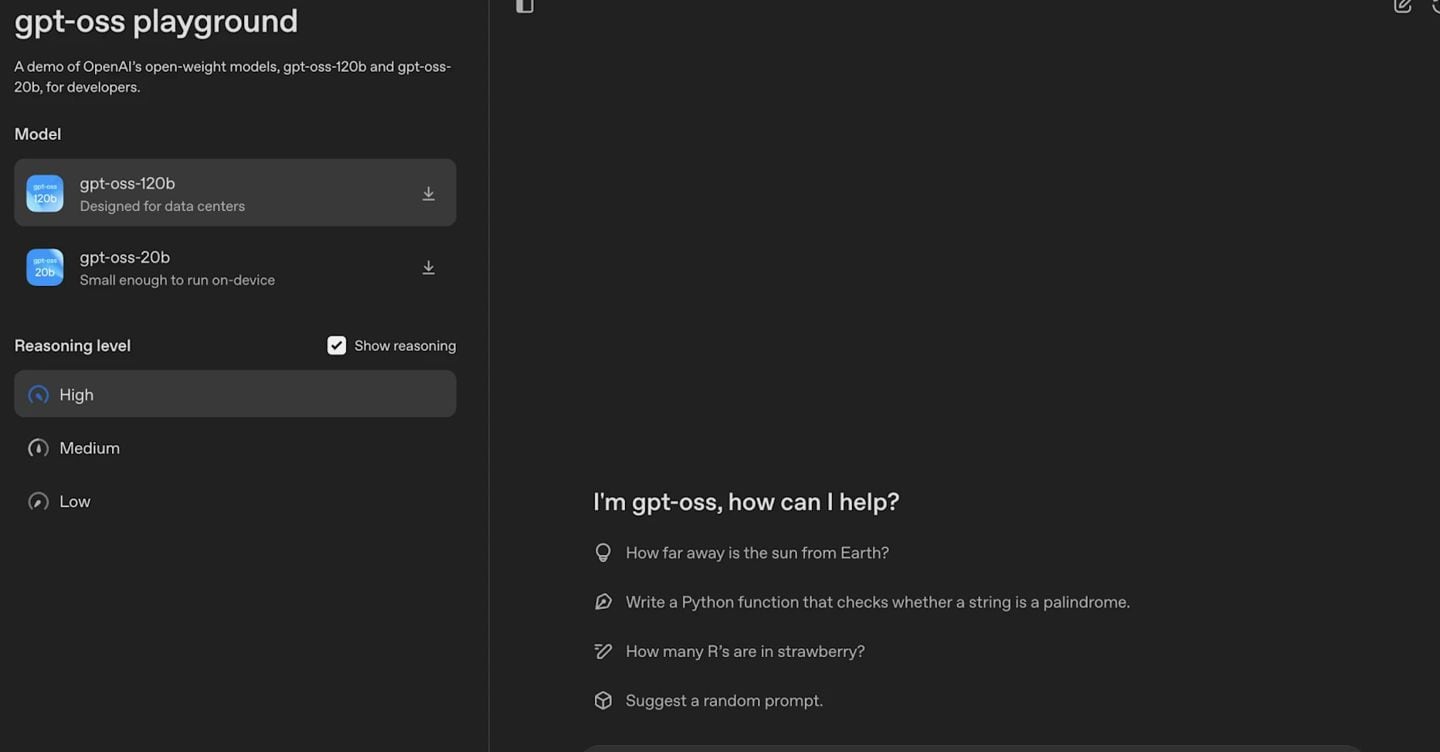Click Suggest a random prompt
The image size is (1440, 752).
click(x=724, y=701)
